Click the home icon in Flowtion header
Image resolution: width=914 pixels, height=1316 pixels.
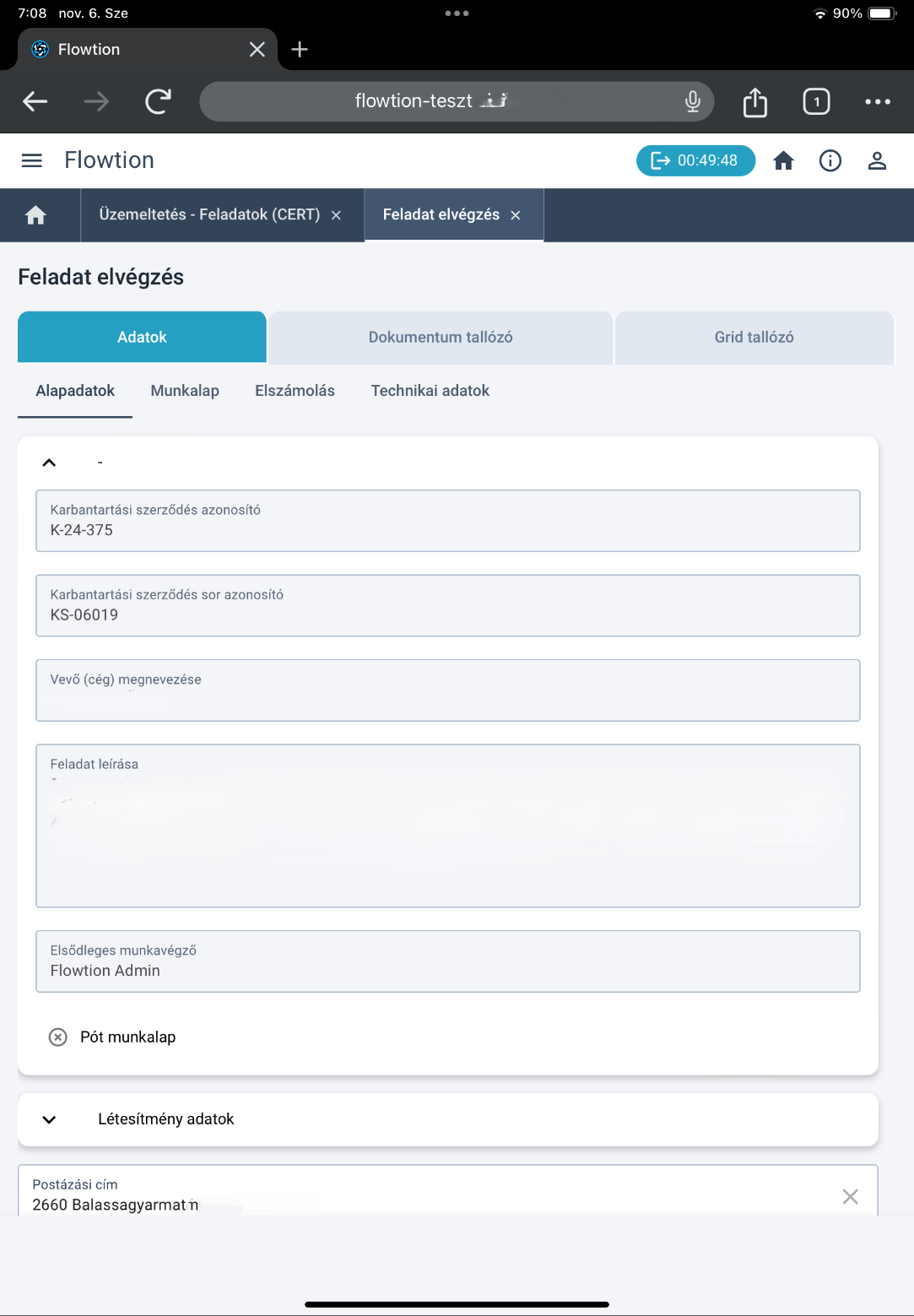point(783,160)
